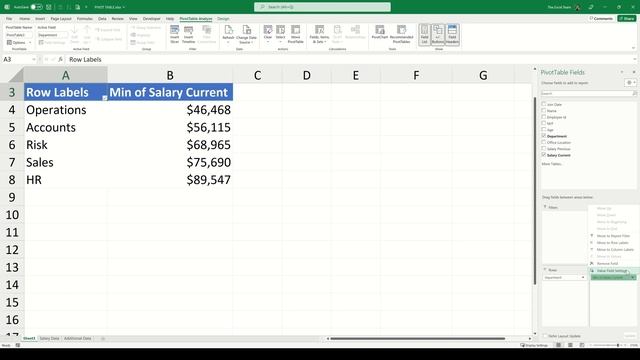Open Fields, Items & Sets

pyautogui.click(x=319, y=34)
